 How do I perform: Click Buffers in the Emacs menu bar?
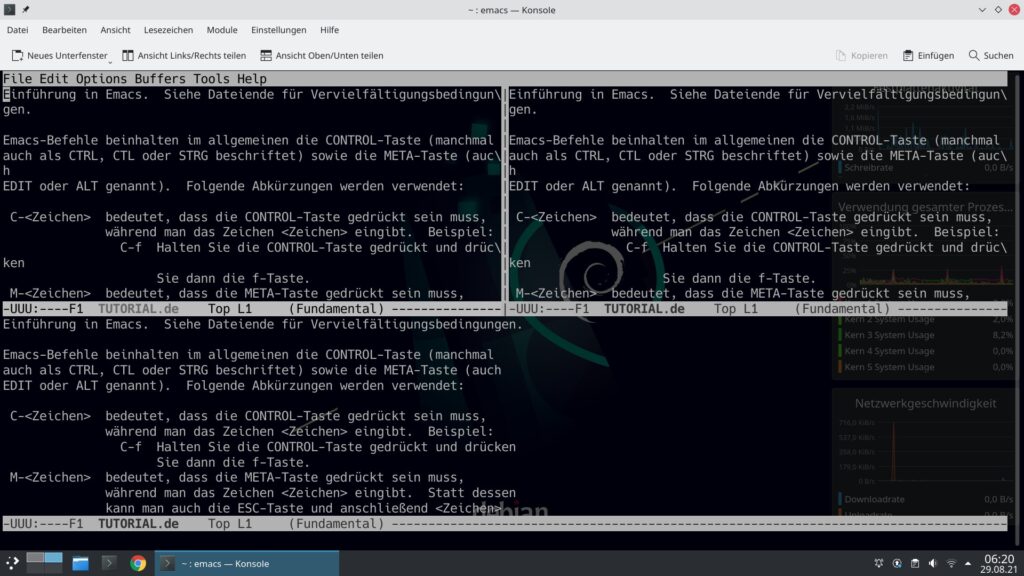(x=160, y=78)
